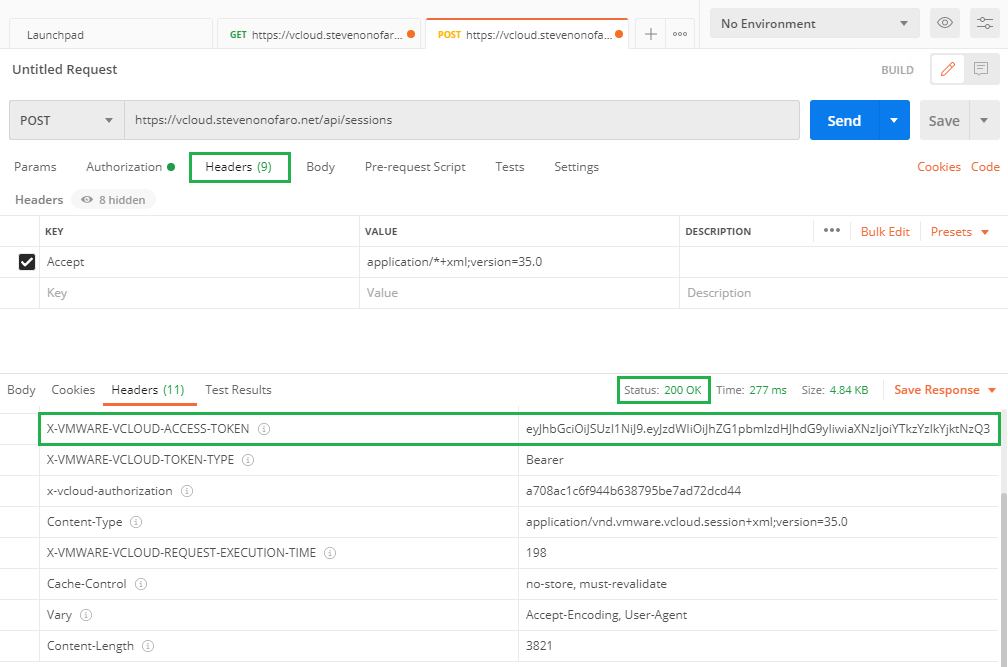
Task: Switch to build mode pencil icon
Action: [x=948, y=69]
